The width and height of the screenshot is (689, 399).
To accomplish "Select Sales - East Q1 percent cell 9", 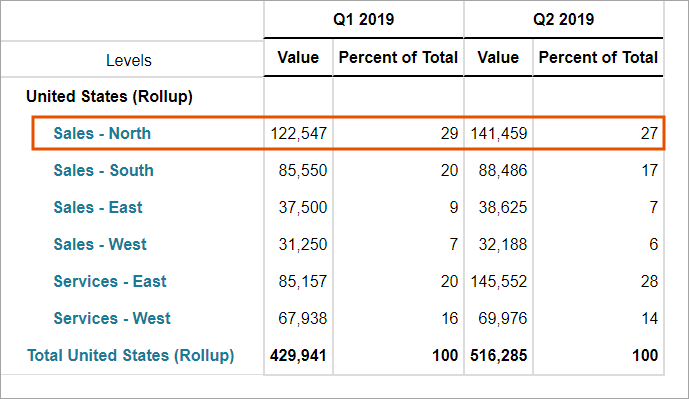I will (x=454, y=207).
